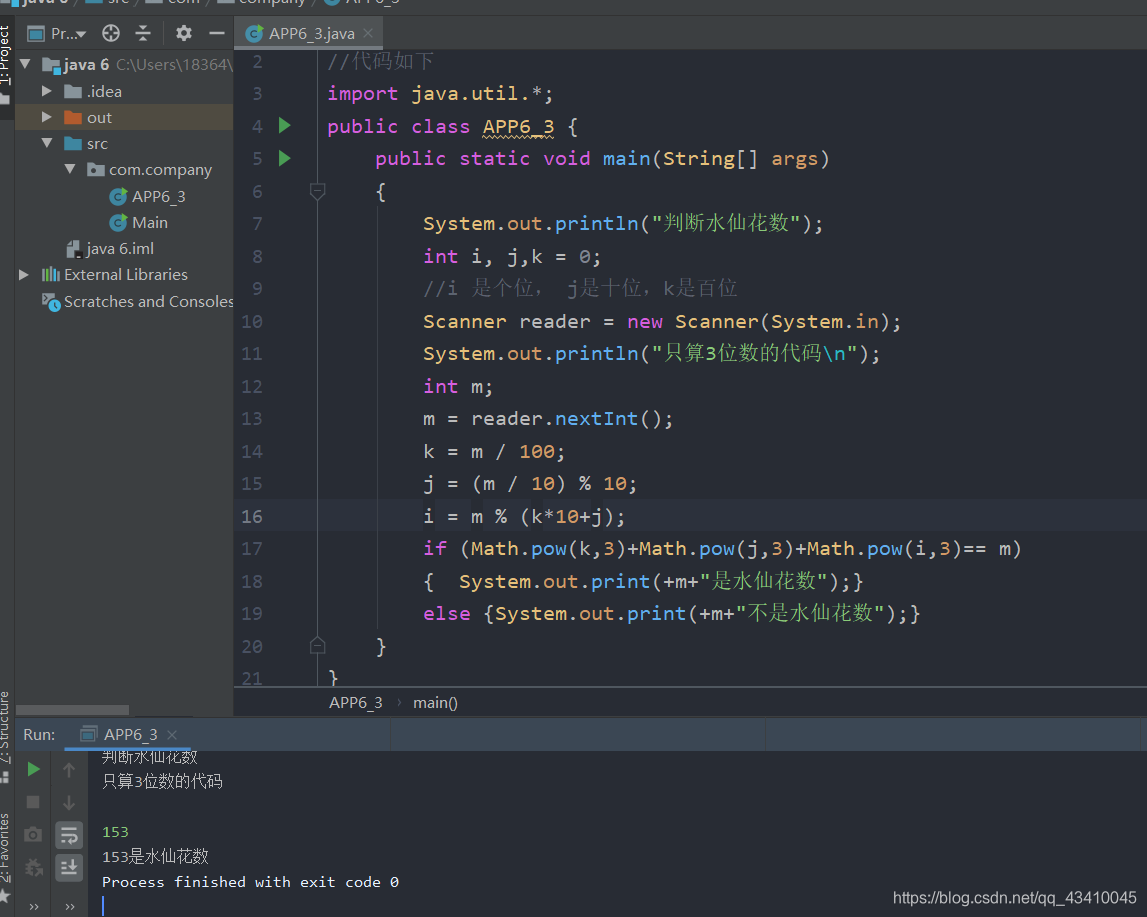Click the '//代码如下' comment on line 2
This screenshot has width=1147, height=917.
[x=380, y=61]
